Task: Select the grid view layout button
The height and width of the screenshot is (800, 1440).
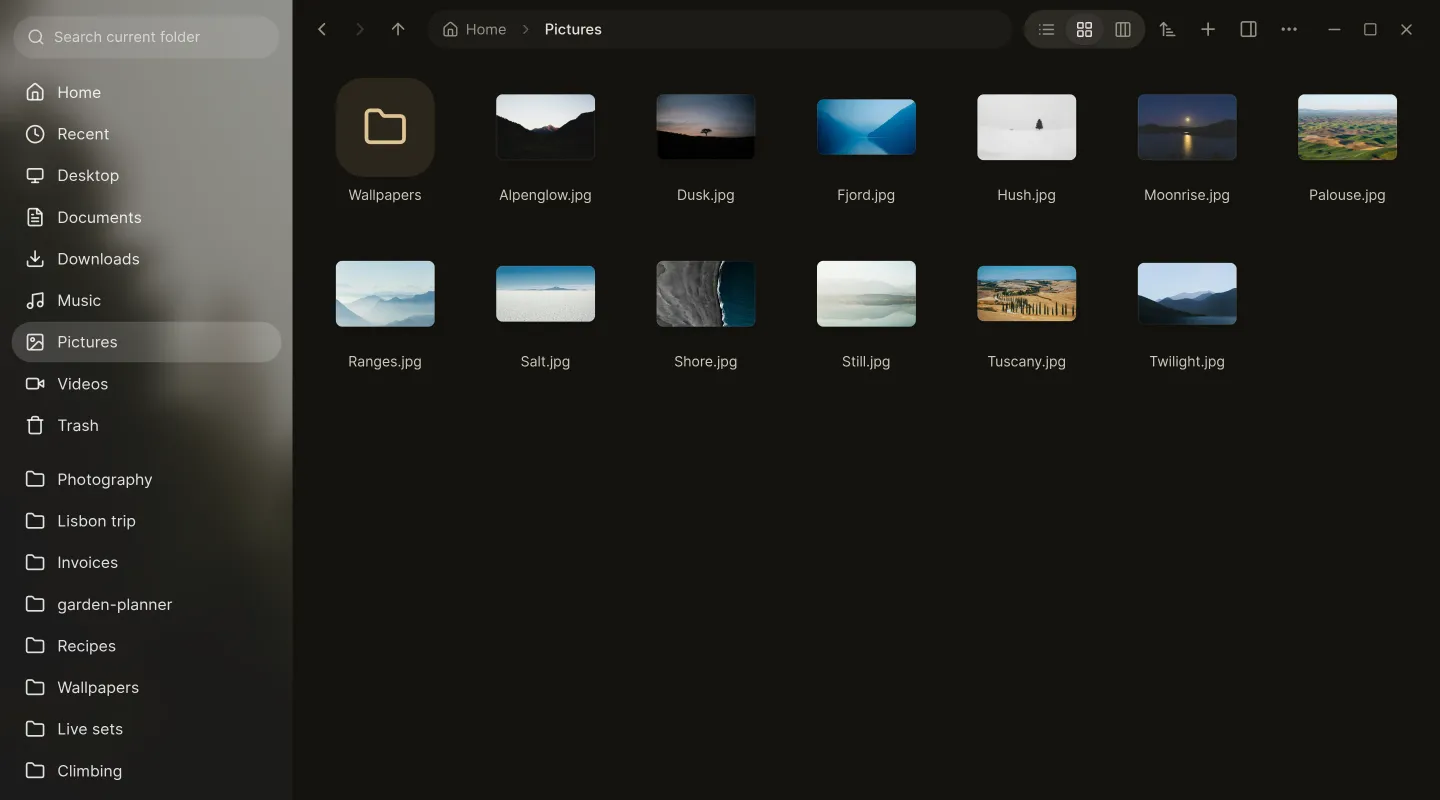Action: click(1084, 30)
